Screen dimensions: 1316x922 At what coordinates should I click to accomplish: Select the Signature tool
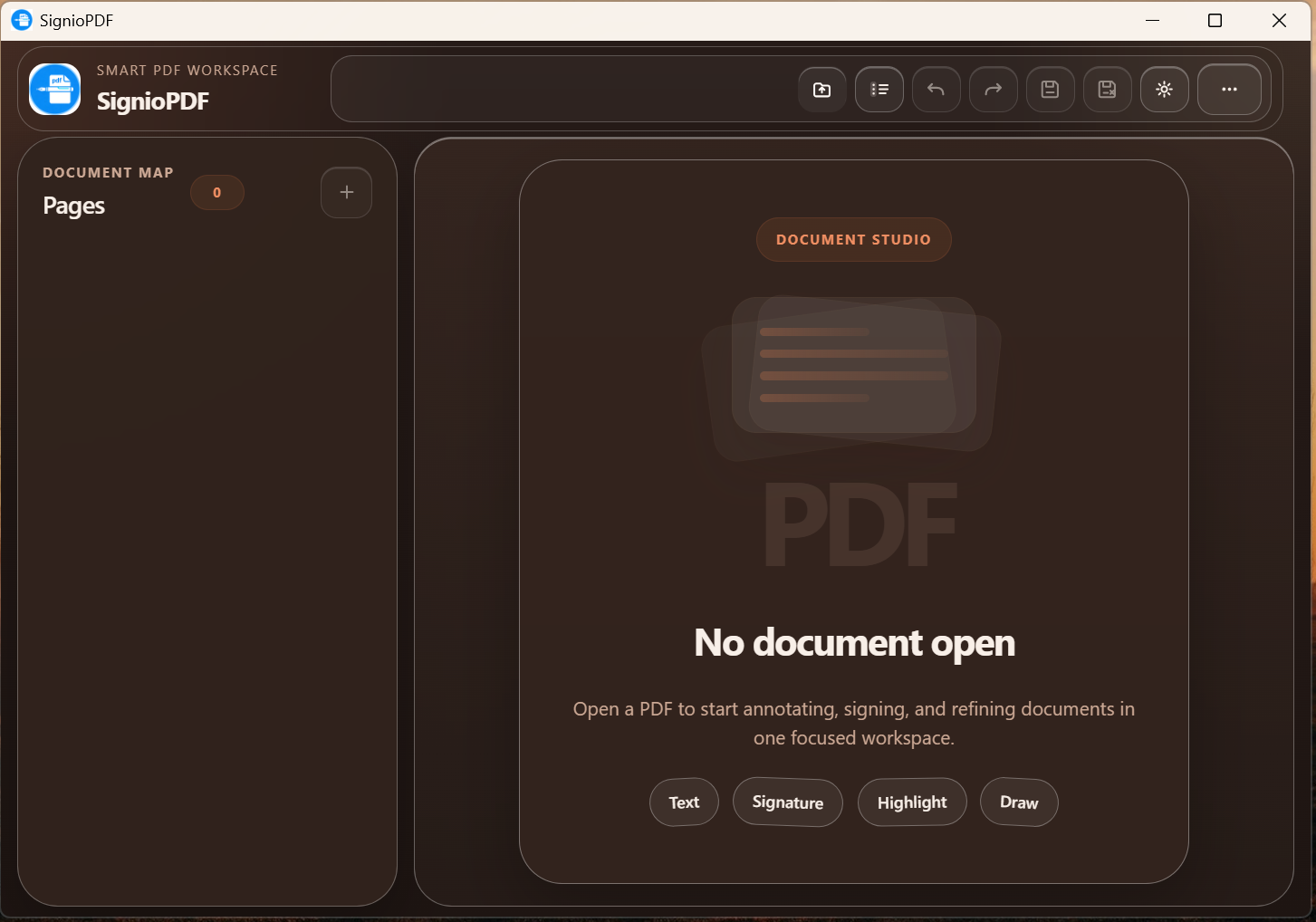tap(787, 802)
